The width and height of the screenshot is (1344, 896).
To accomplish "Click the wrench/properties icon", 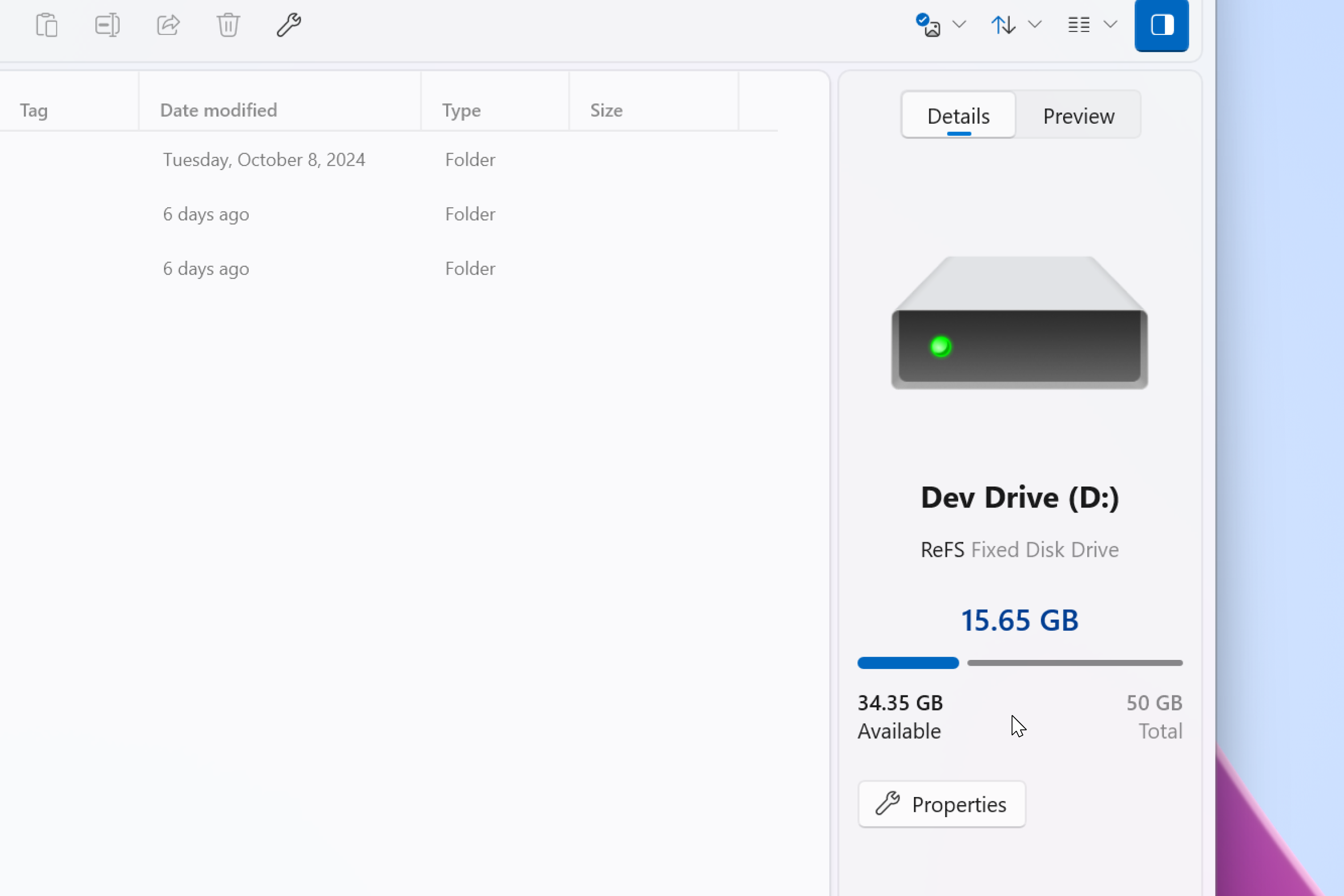I will [x=289, y=25].
